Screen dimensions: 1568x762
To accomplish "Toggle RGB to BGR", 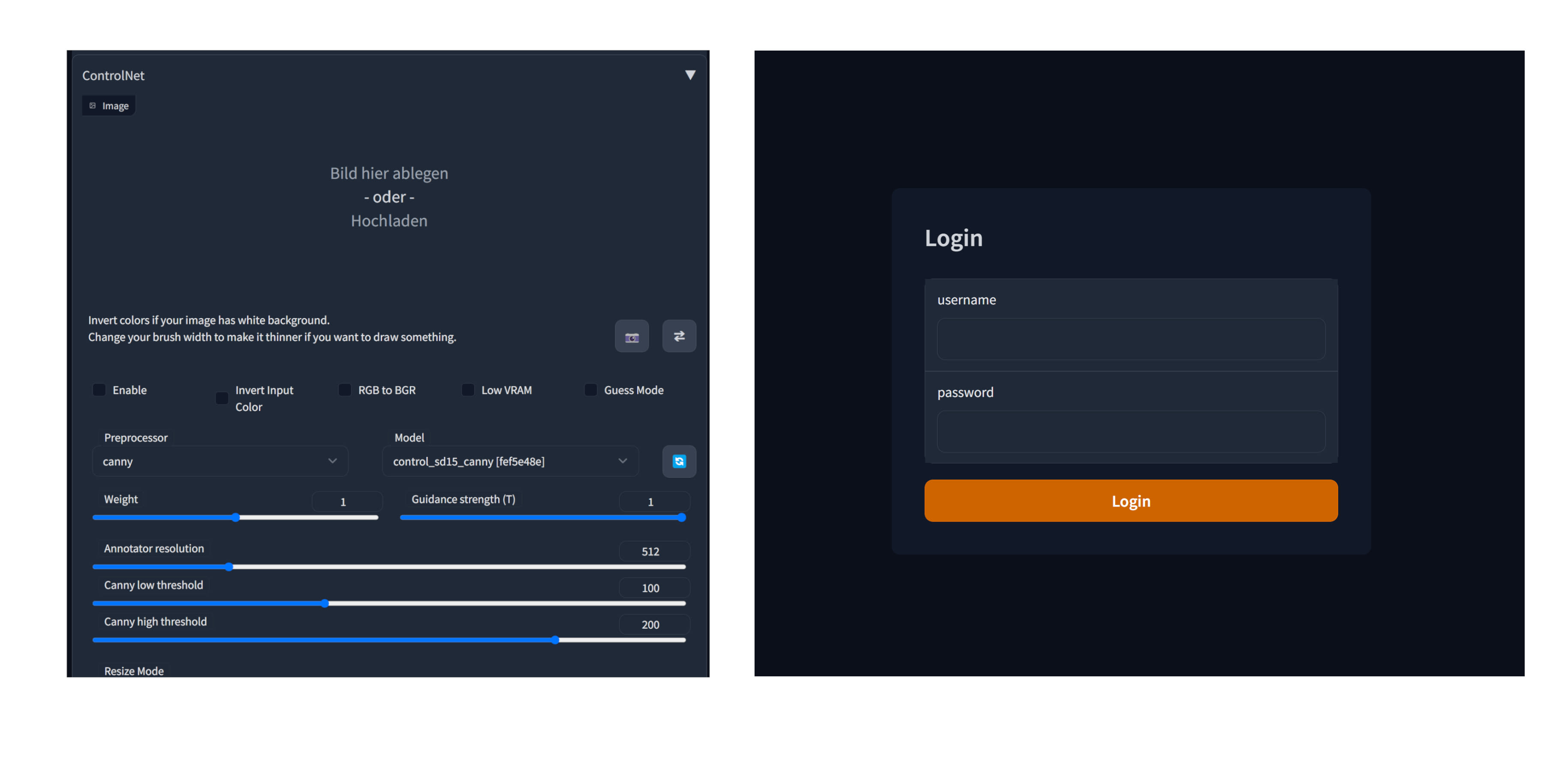I will coord(345,390).
